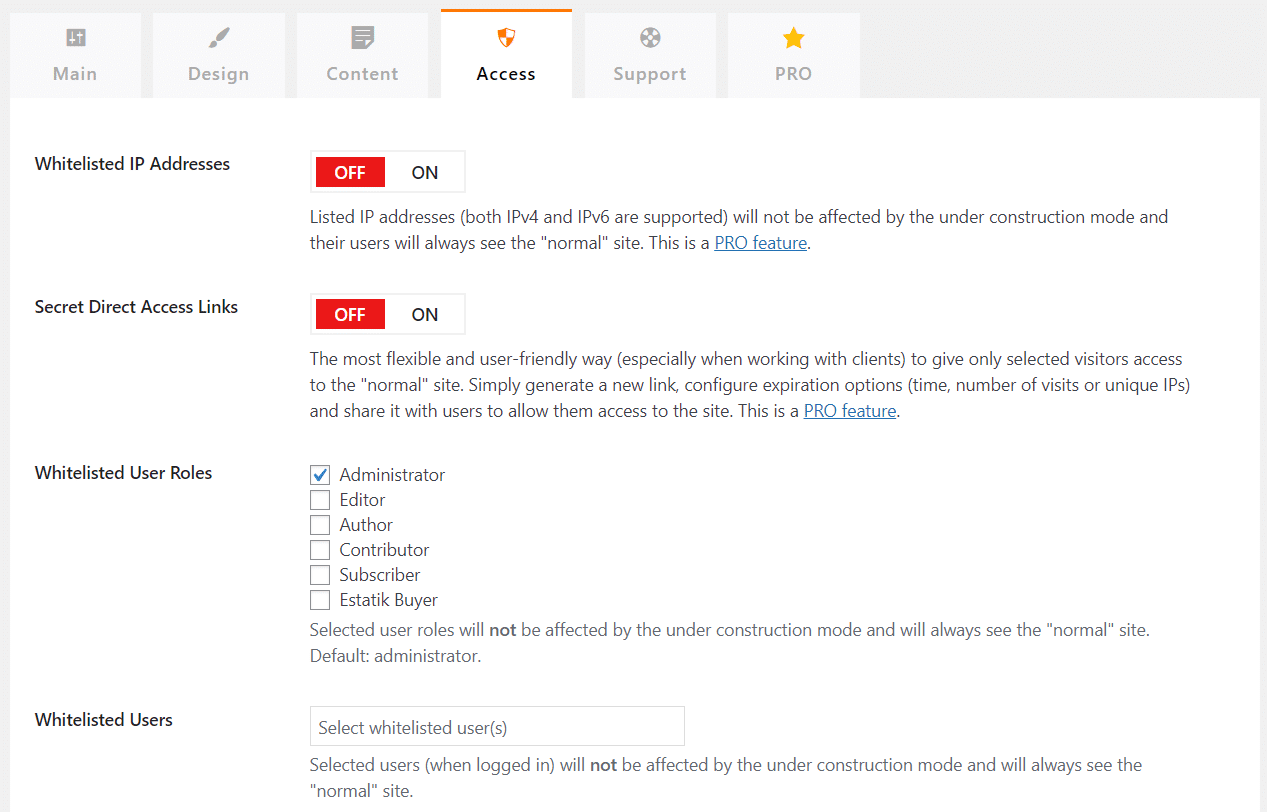Enable Whitelisted IP Addresses

[x=424, y=171]
